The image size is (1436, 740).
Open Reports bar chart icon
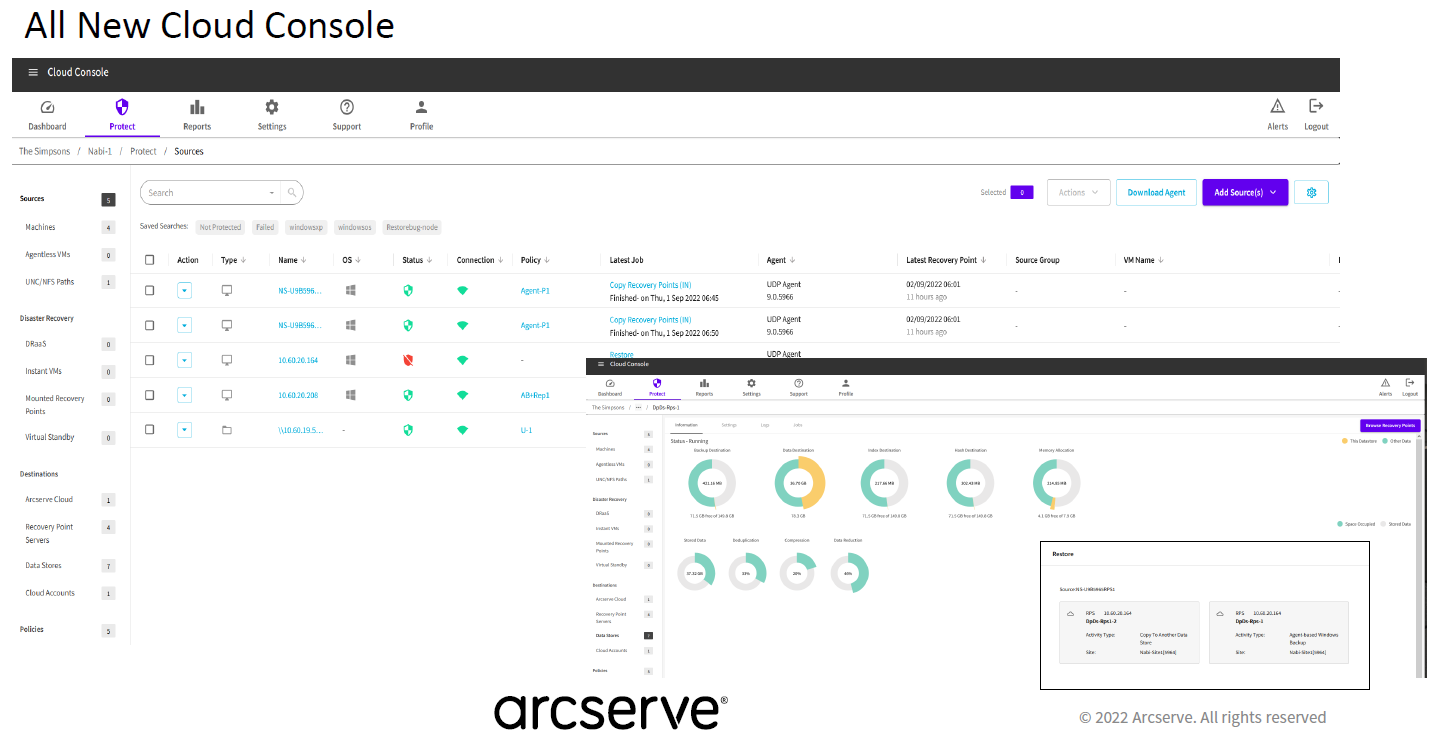coord(197,107)
